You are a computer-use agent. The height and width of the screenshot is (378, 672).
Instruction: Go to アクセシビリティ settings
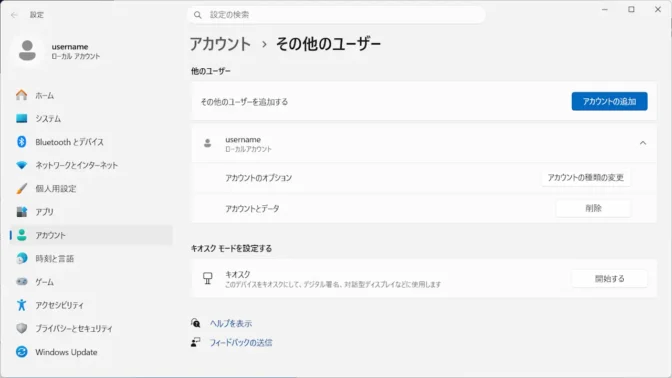pyautogui.click(x=91, y=305)
